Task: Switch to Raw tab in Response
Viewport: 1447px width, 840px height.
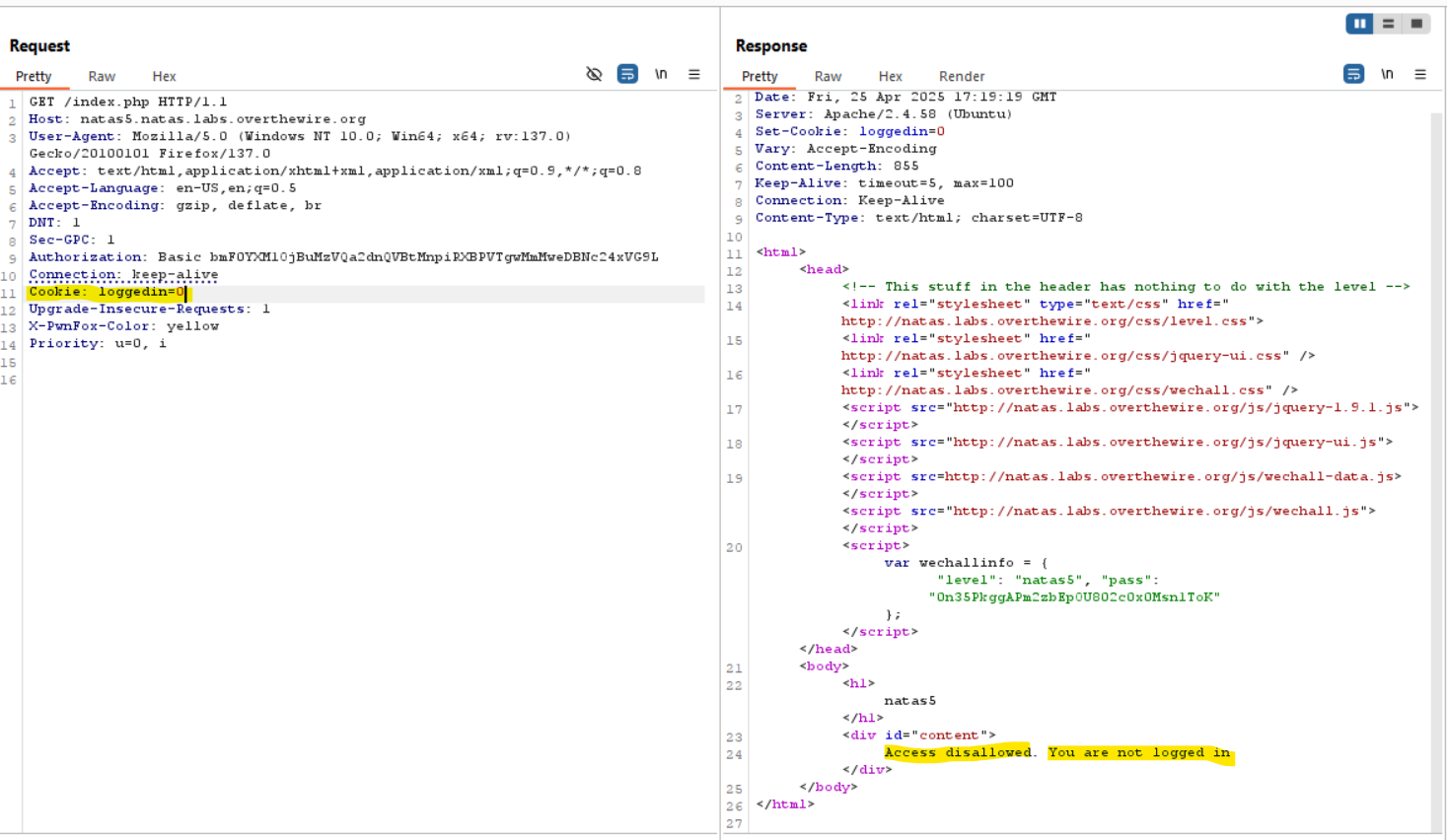Action: (828, 76)
